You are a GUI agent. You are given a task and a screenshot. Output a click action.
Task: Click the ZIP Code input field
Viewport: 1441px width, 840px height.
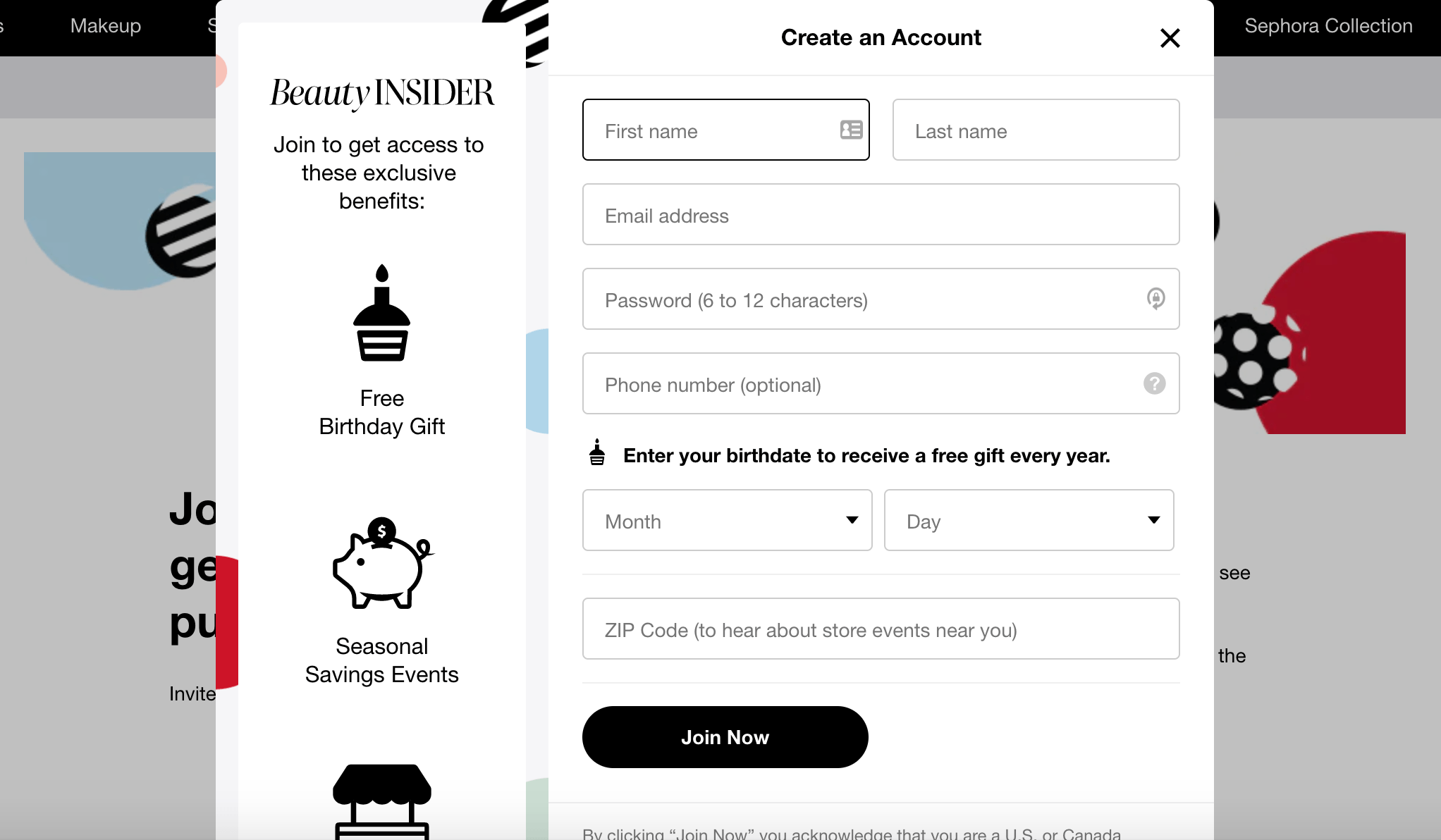[x=881, y=629]
